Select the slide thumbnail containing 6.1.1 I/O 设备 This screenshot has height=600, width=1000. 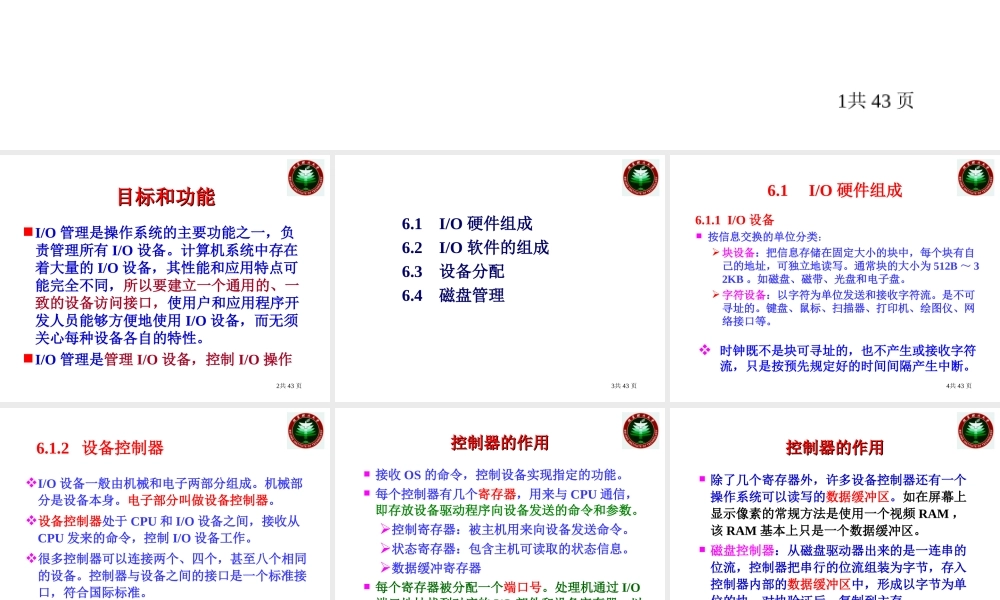[835, 278]
